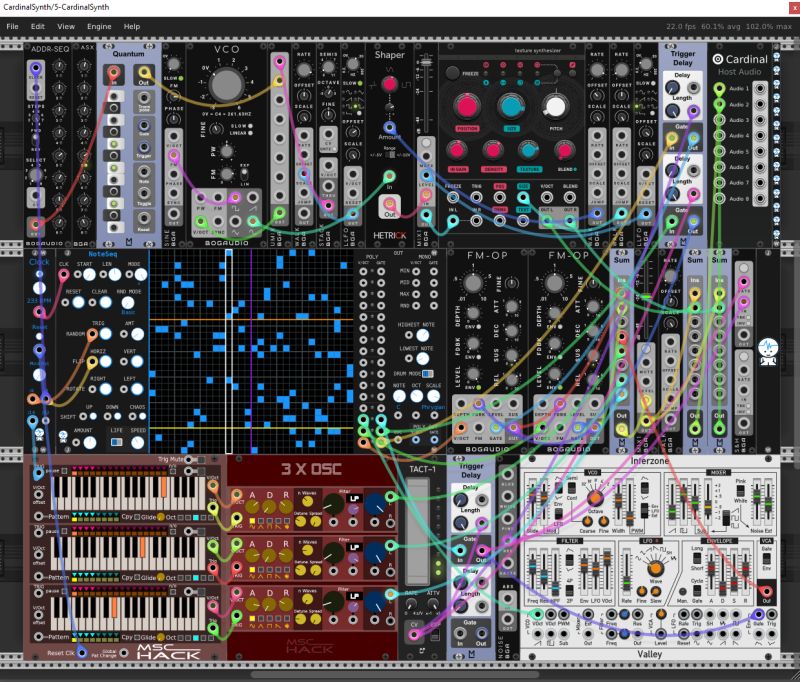Click the TACT-1 CV output jack

(x=414, y=634)
